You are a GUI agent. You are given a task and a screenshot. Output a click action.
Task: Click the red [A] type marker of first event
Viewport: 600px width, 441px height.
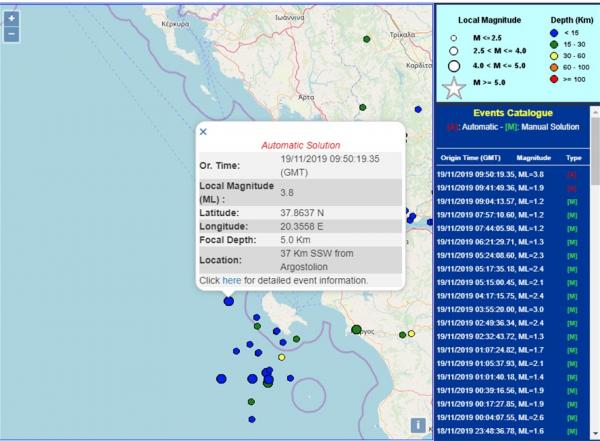[571, 173]
